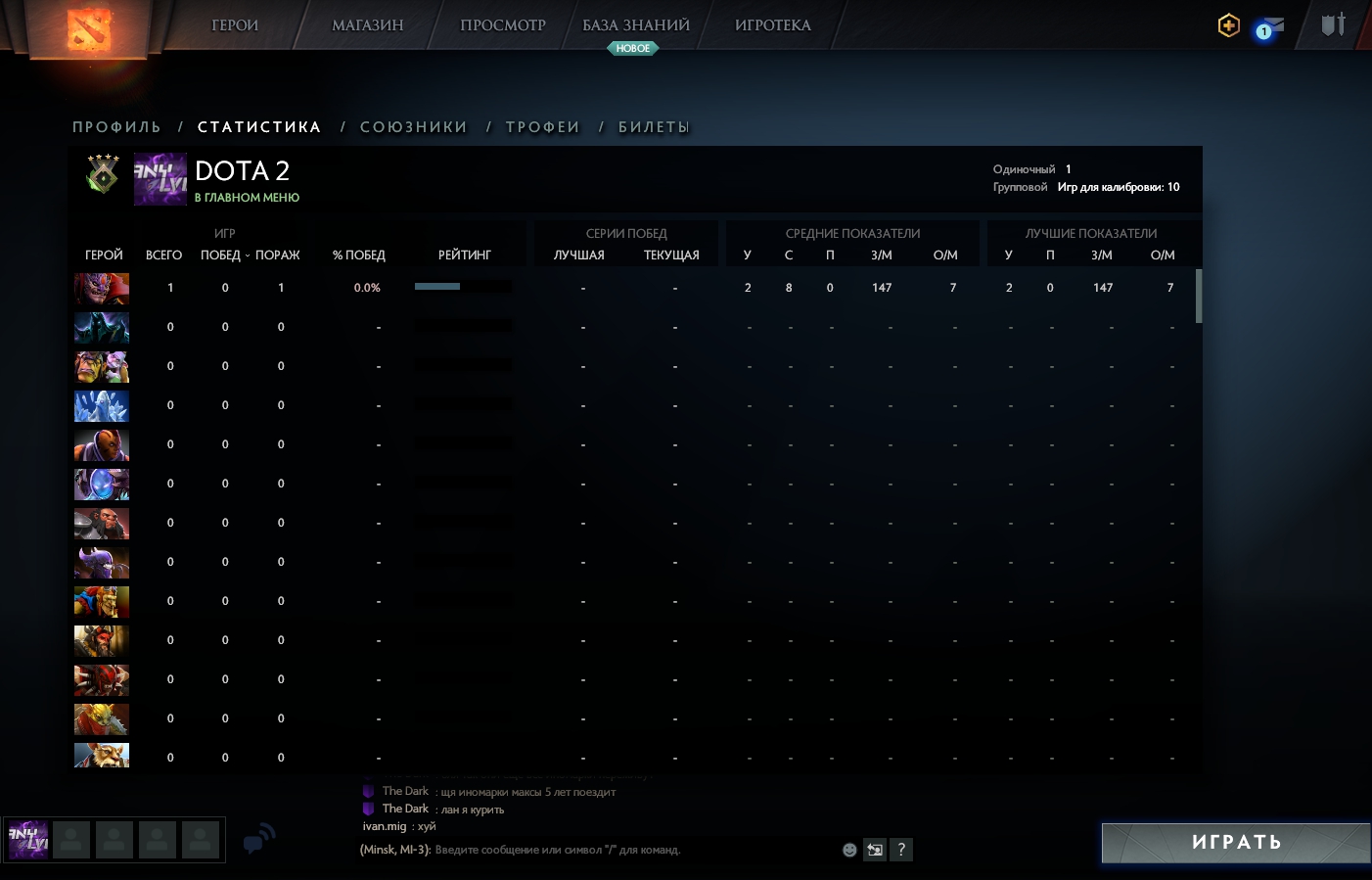1372x880 pixels.
Task: Sort by the % ПОБЕД column header
Action: [359, 255]
